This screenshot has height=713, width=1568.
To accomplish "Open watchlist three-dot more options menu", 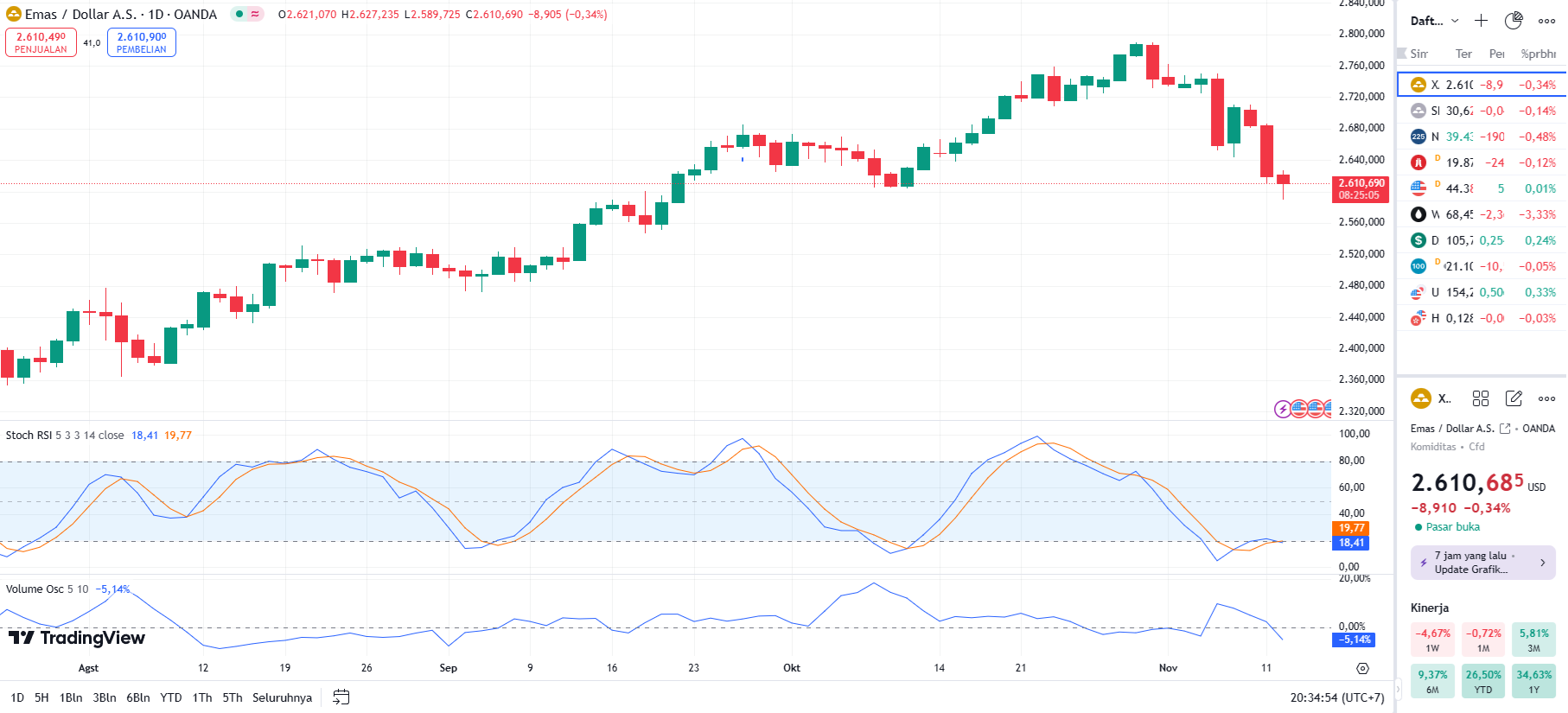I will tap(1546, 21).
